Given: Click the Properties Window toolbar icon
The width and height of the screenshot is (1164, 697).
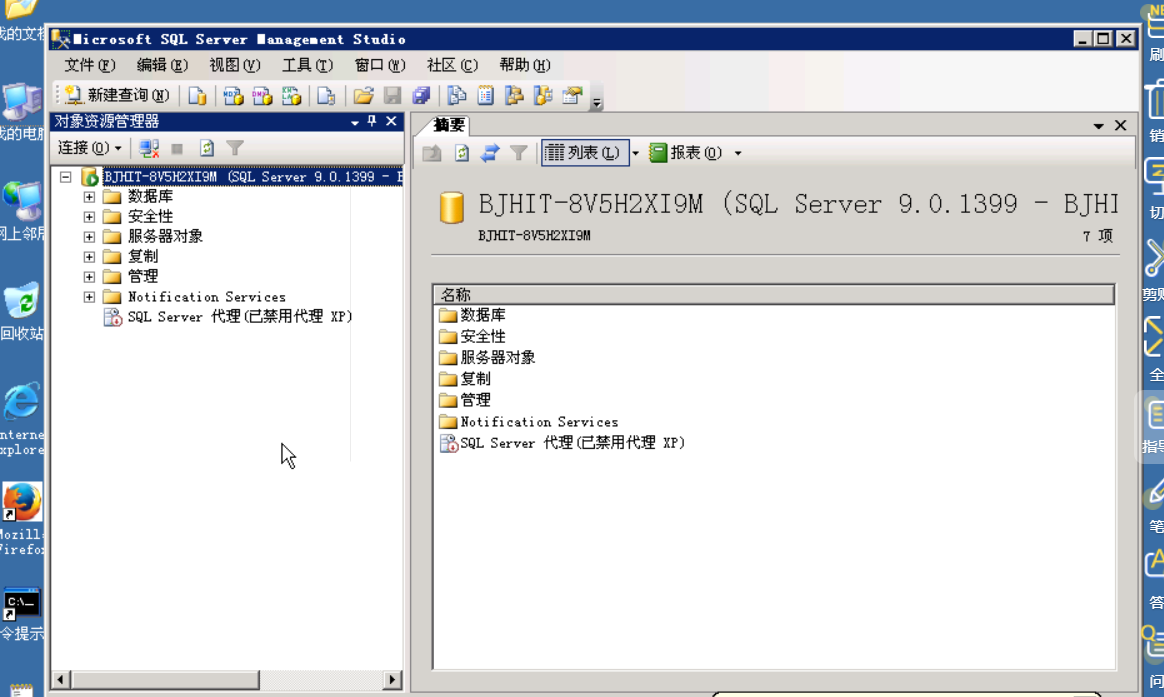Looking at the screenshot, I should click(x=572, y=95).
